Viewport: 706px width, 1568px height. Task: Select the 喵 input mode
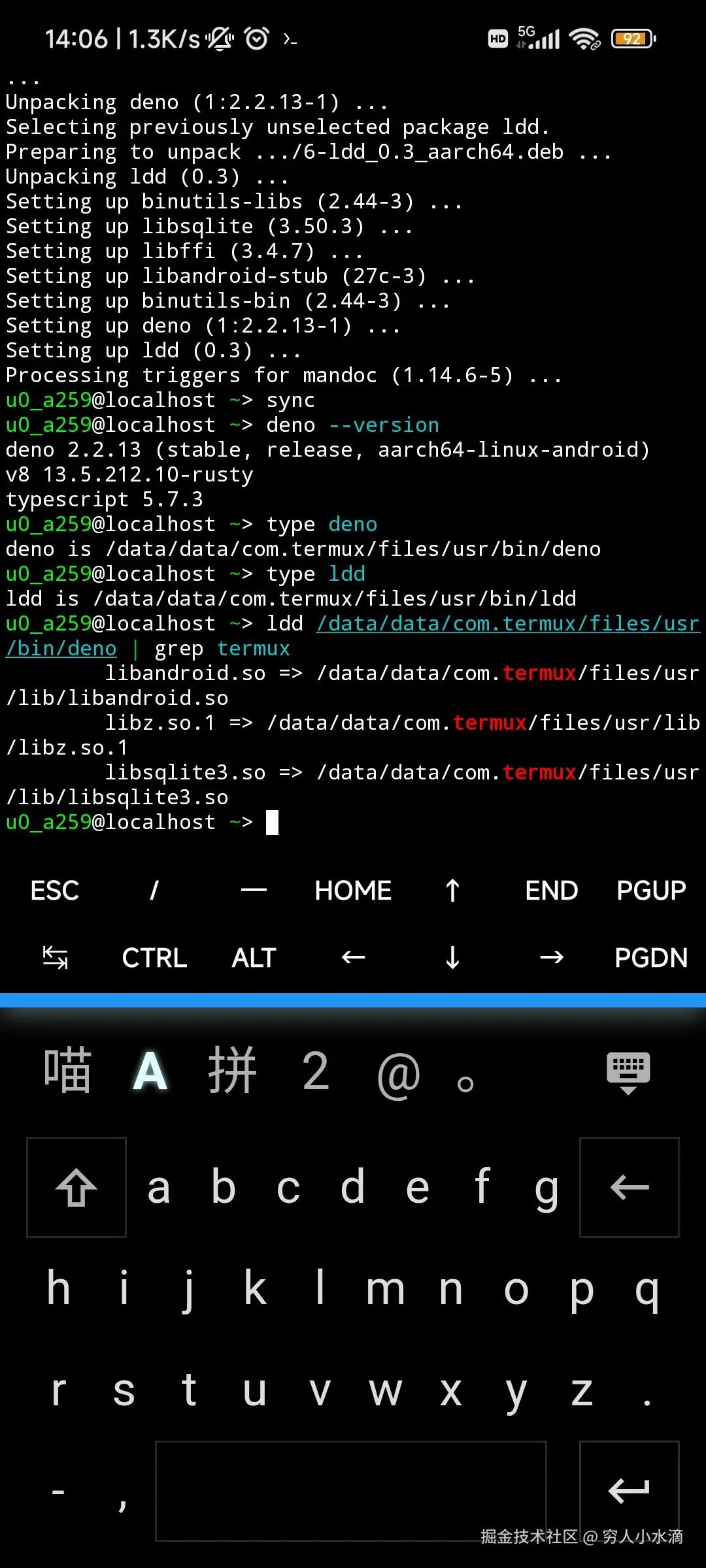coord(67,1071)
